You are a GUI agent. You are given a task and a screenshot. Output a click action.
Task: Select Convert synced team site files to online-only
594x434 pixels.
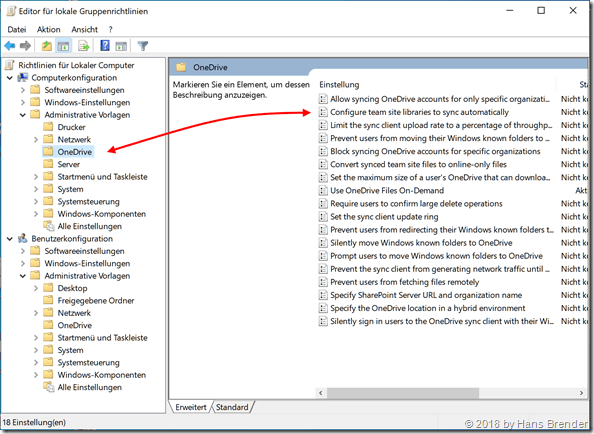418,164
